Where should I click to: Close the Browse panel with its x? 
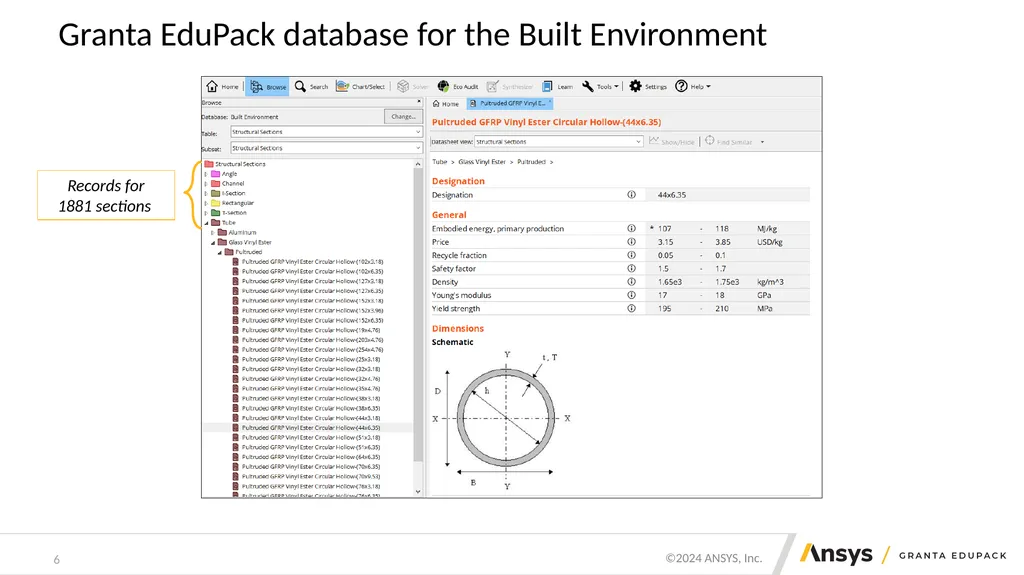[x=419, y=102]
